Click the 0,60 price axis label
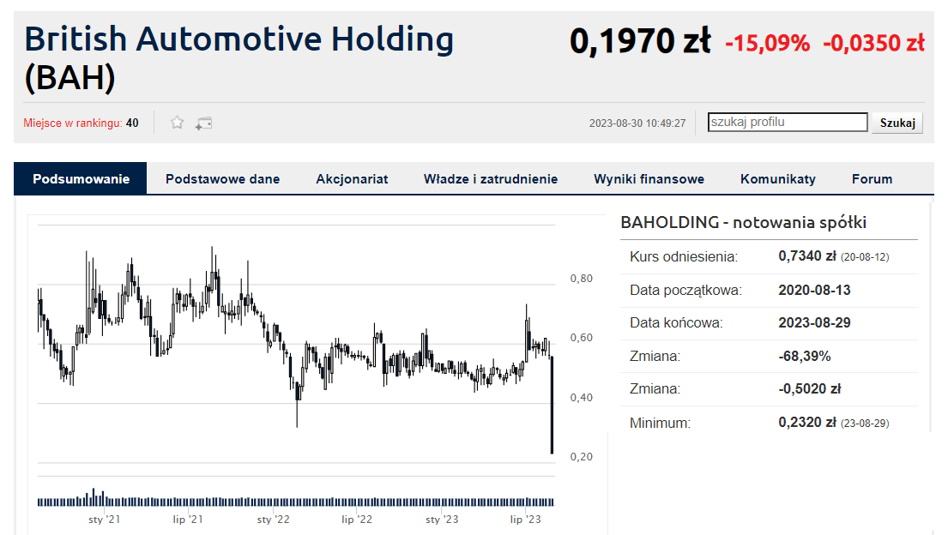948x535 pixels. [581, 337]
